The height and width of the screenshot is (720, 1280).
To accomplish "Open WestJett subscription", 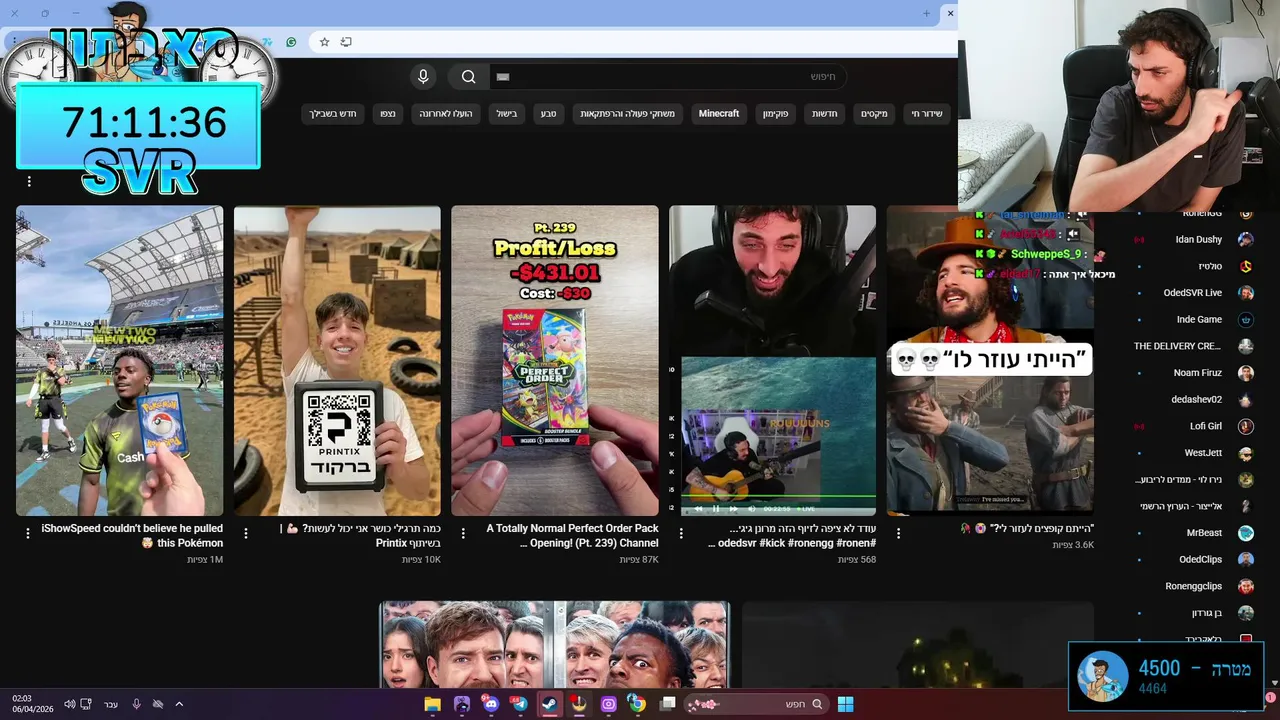I will click(x=1203, y=453).
